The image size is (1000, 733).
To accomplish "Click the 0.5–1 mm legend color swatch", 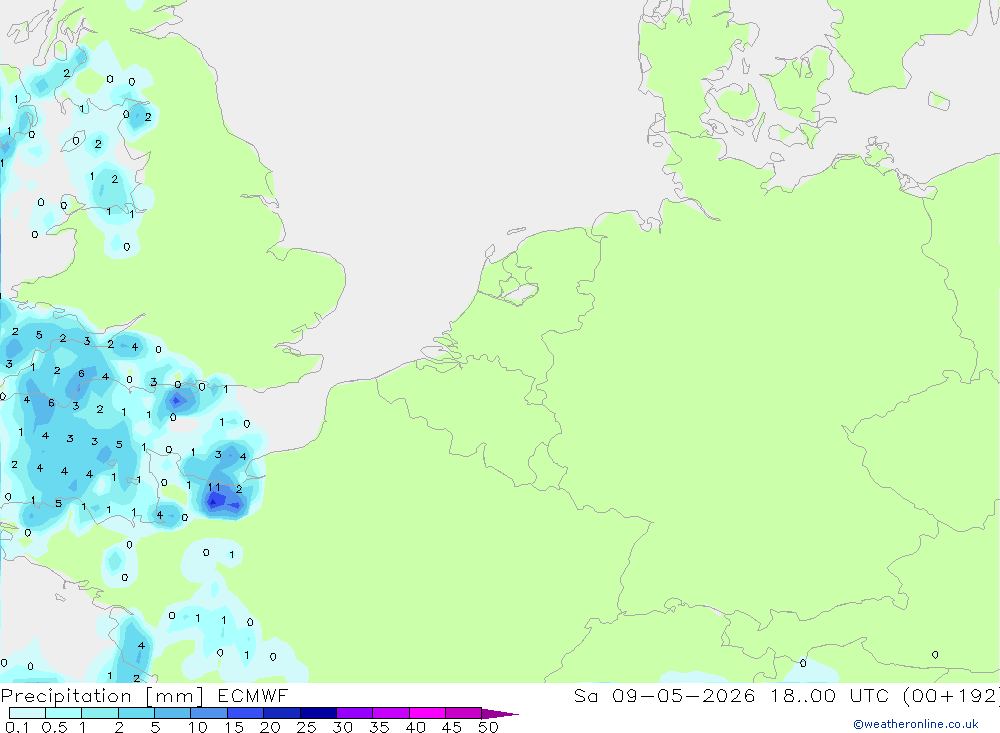I will (x=64, y=713).
